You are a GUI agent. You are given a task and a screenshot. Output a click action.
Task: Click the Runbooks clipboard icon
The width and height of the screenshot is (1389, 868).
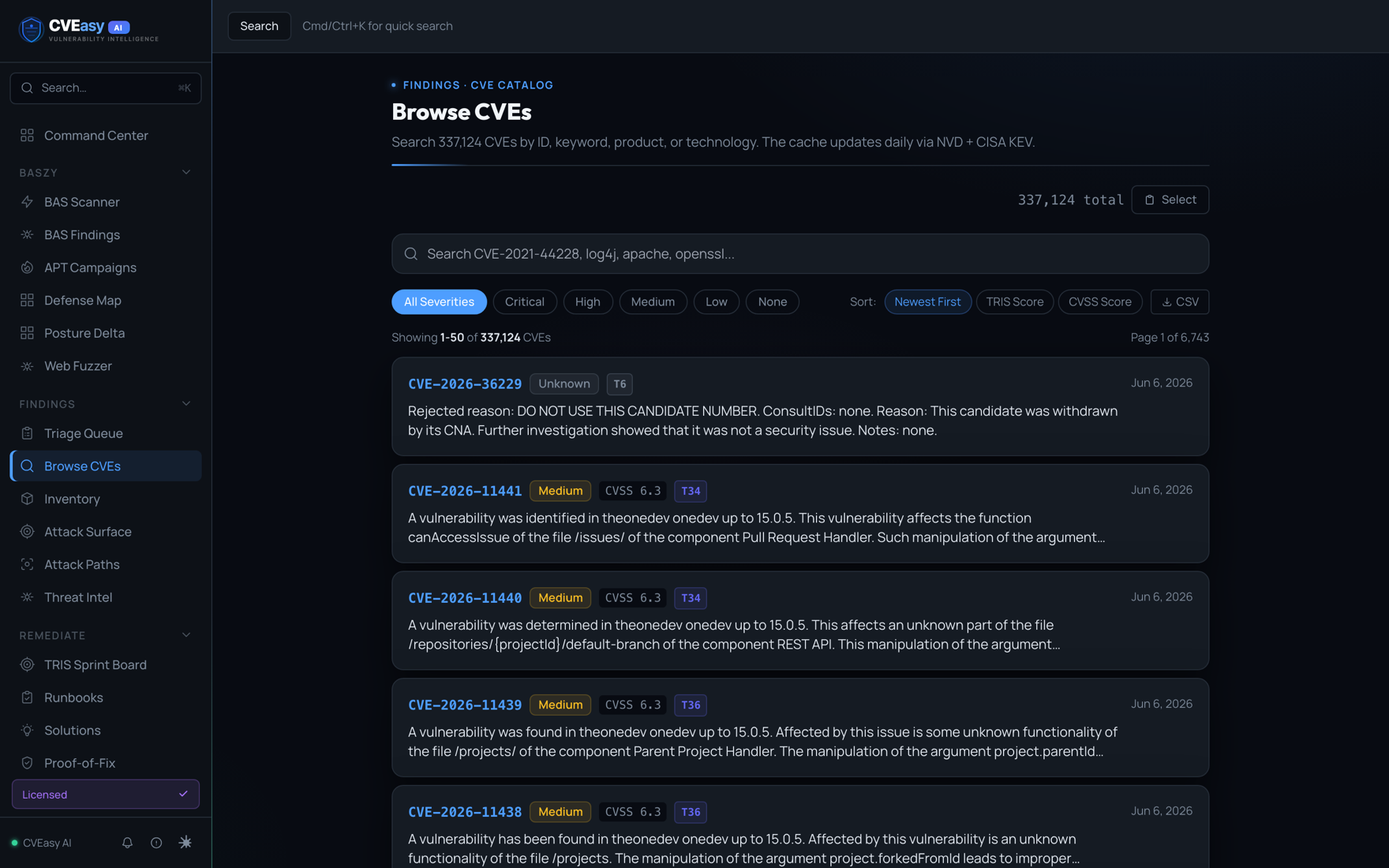coord(27,698)
